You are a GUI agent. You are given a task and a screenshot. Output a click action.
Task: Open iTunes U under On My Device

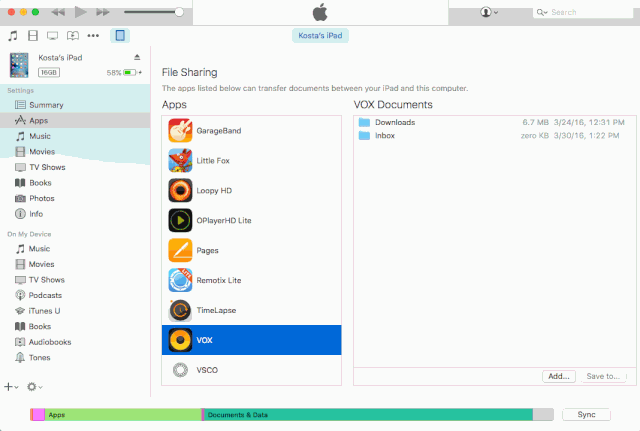tap(75, 311)
